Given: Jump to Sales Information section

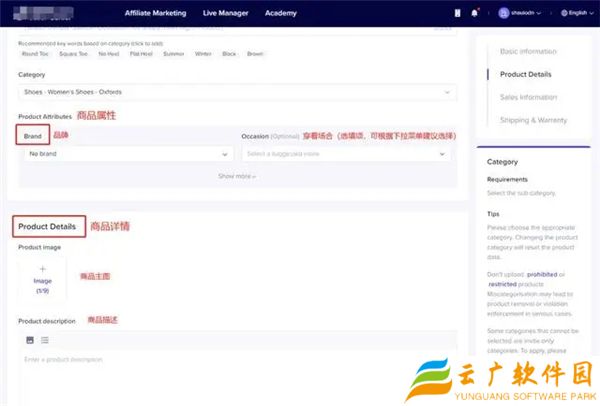Looking at the screenshot, I should tap(528, 97).
